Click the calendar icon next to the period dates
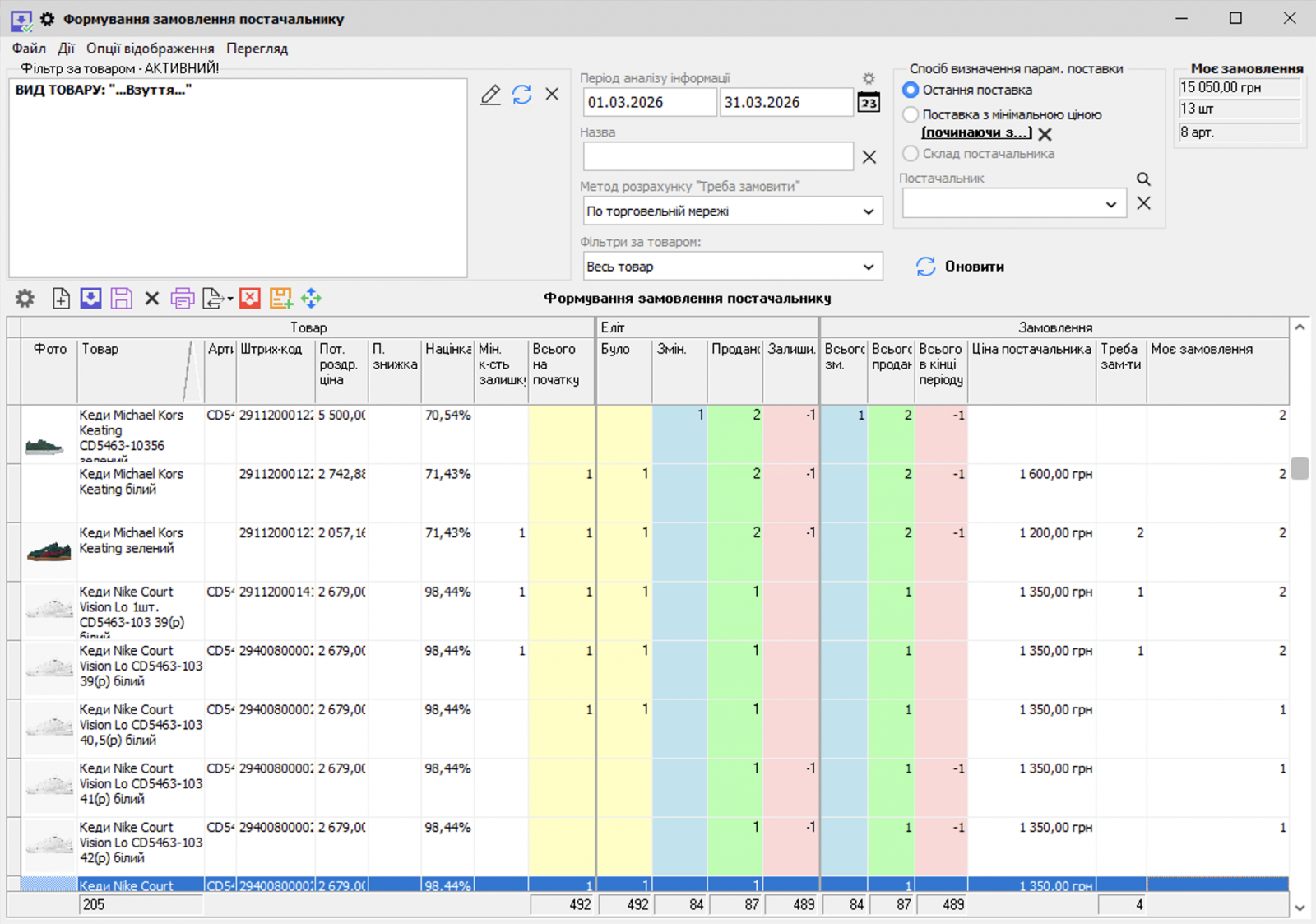This screenshot has width=1316, height=924. click(869, 102)
